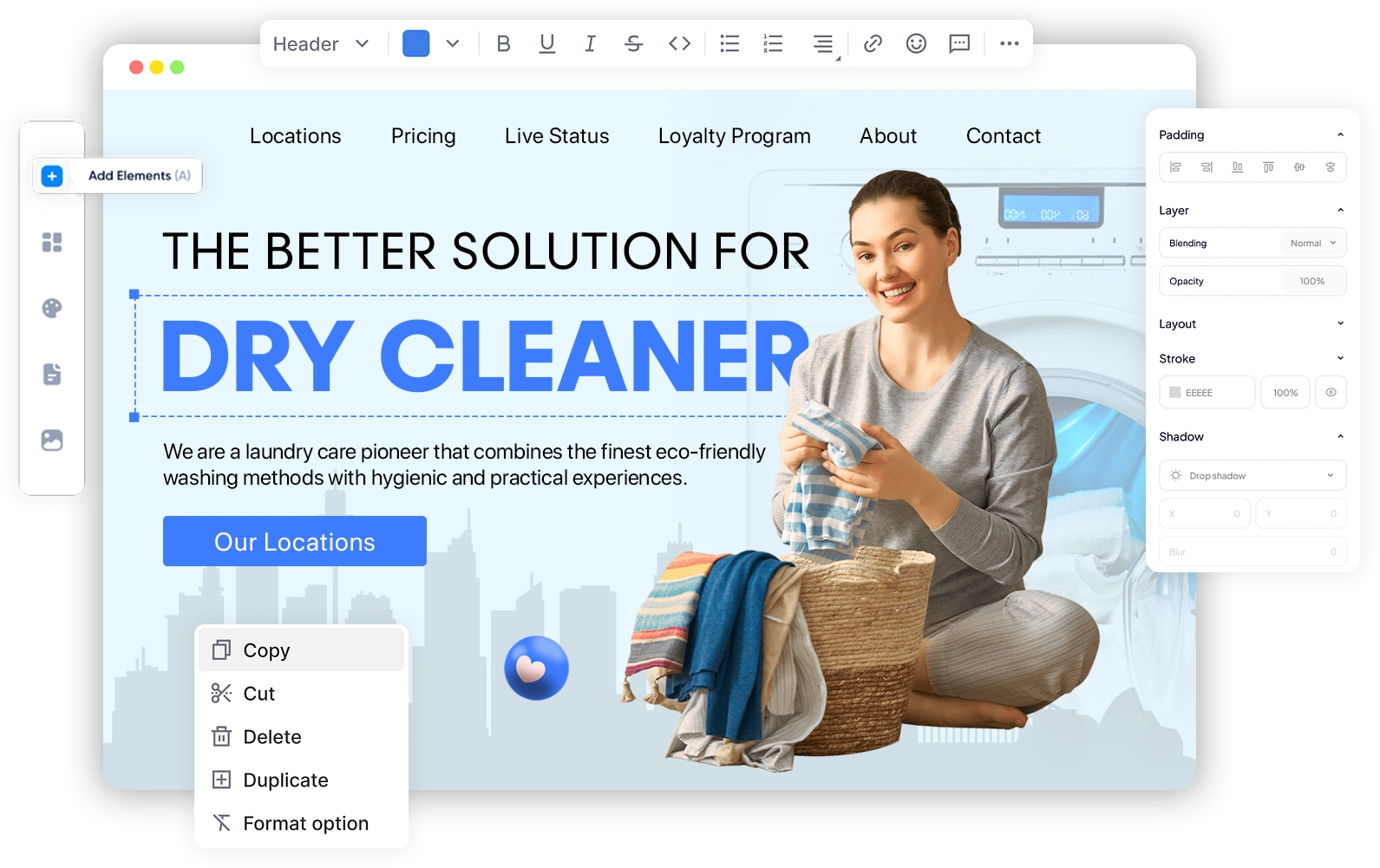Toggle the code formatting icon
The image size is (1380, 868).
pos(679,43)
